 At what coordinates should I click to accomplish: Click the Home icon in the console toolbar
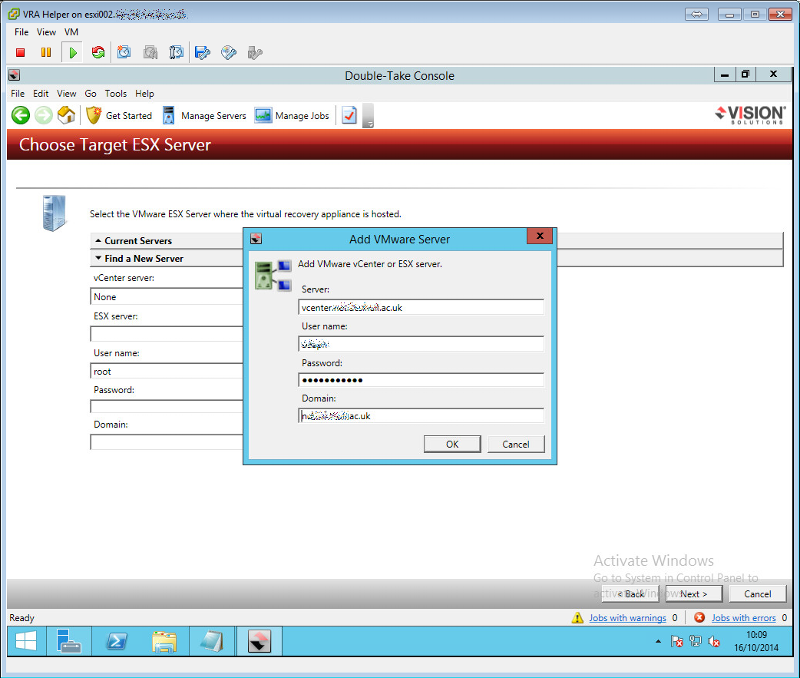pos(66,115)
